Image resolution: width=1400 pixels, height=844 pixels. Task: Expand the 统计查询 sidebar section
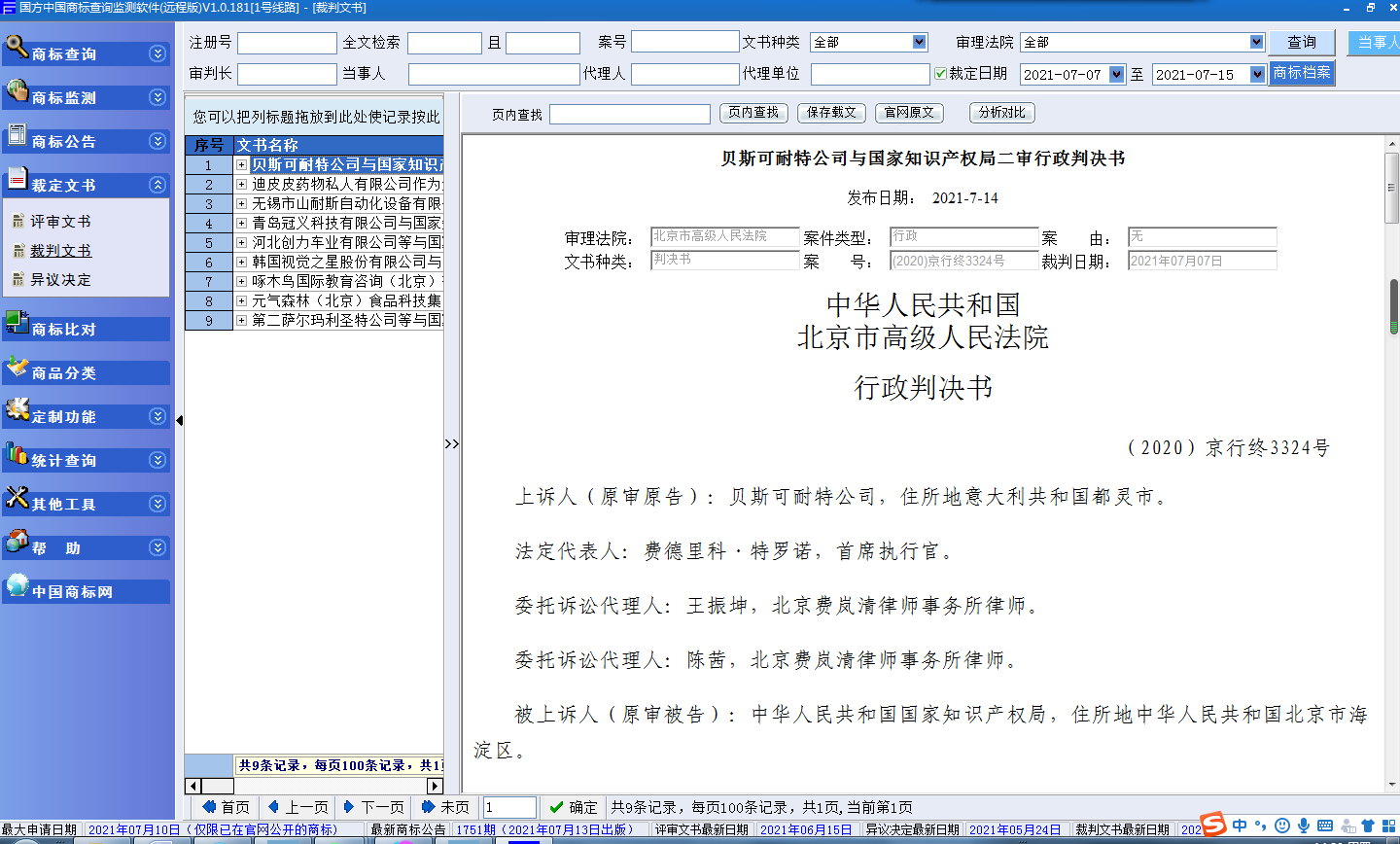157,460
